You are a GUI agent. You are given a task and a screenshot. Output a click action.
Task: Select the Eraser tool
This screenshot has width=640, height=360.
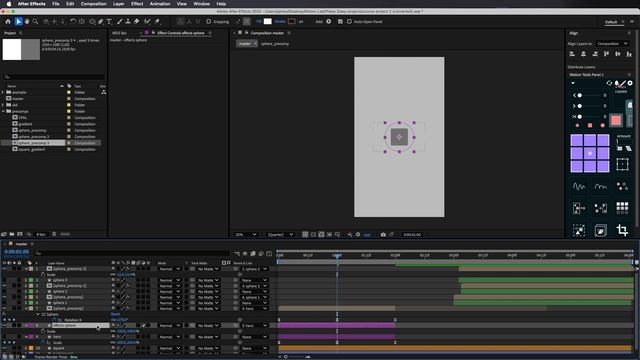coord(136,21)
